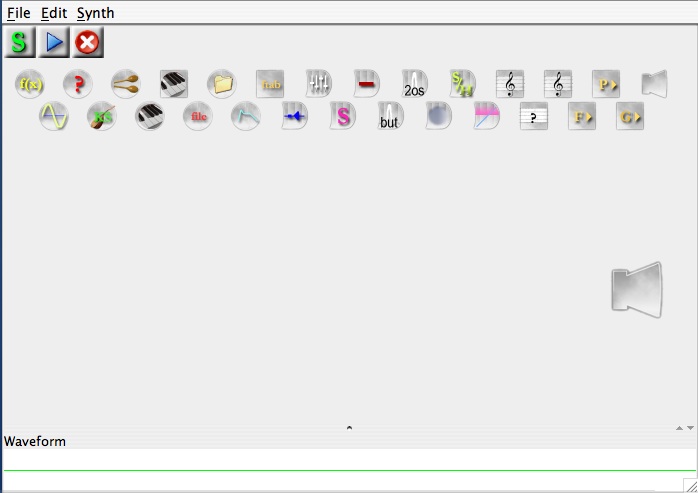
Task: Click the 'P' parameter arrow icon
Action: (x=606, y=84)
